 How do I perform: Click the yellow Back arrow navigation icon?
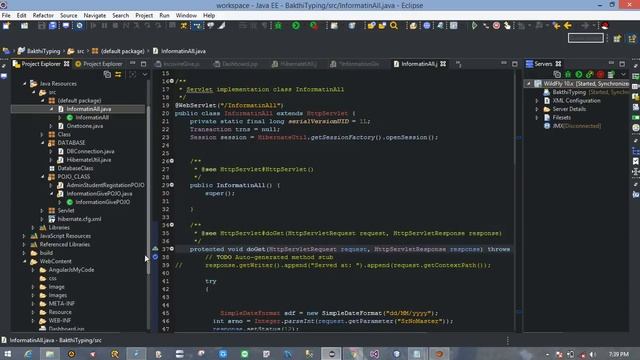point(567,26)
